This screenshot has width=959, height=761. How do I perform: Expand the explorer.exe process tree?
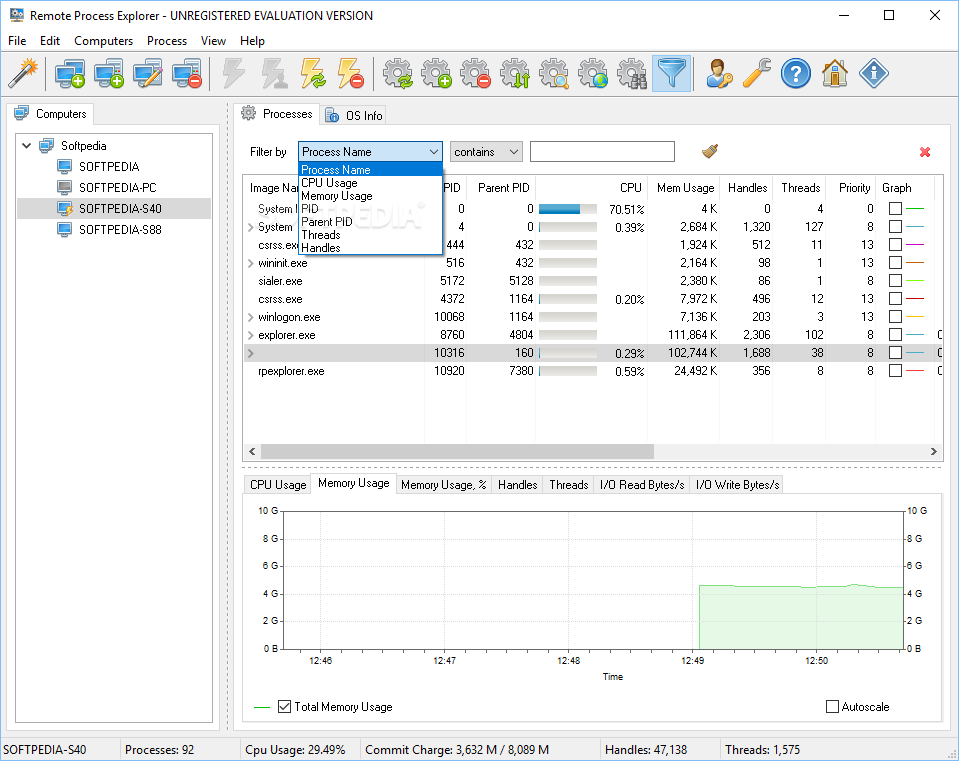[x=251, y=335]
